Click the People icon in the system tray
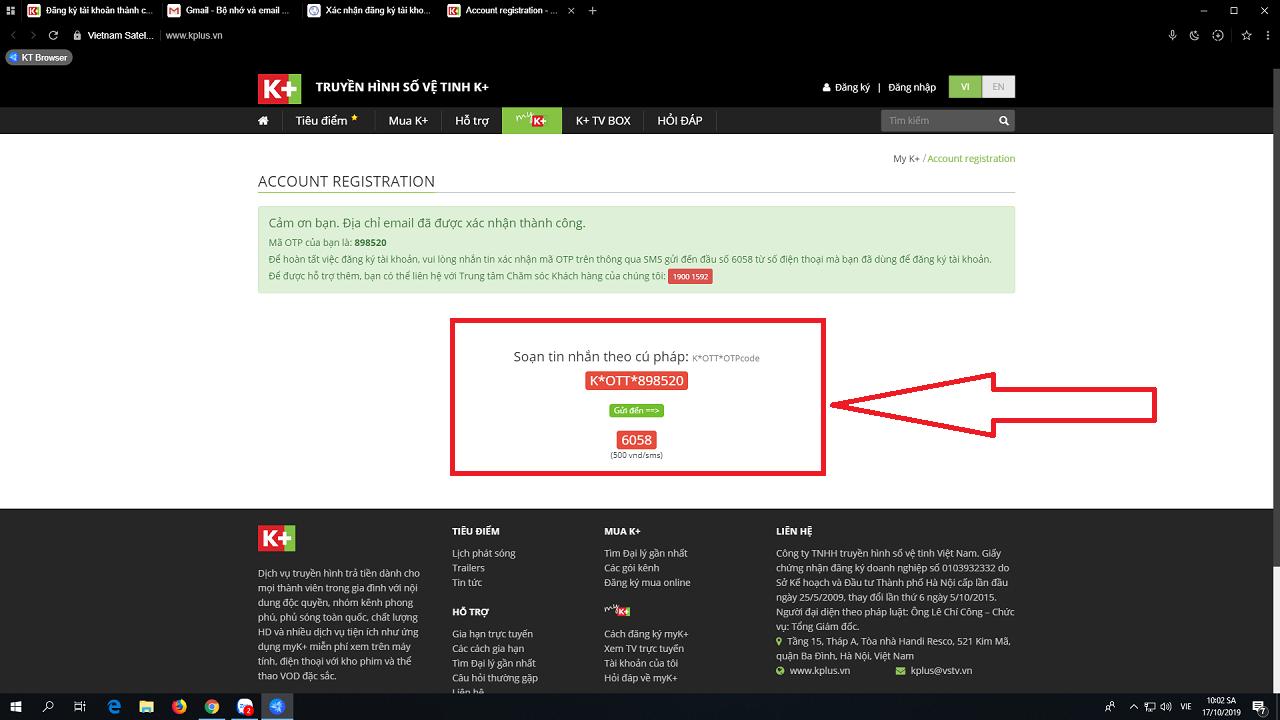Viewport: 1280px width, 720px height. [1110, 707]
